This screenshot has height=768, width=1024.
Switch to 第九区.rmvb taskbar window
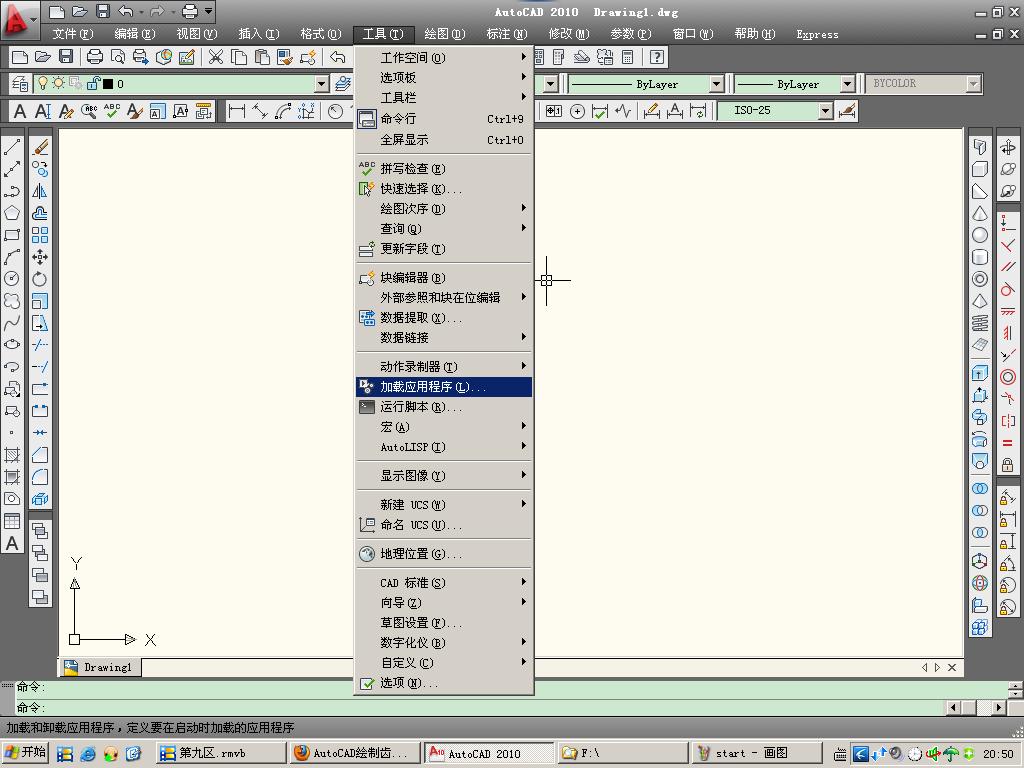pyautogui.click(x=221, y=753)
